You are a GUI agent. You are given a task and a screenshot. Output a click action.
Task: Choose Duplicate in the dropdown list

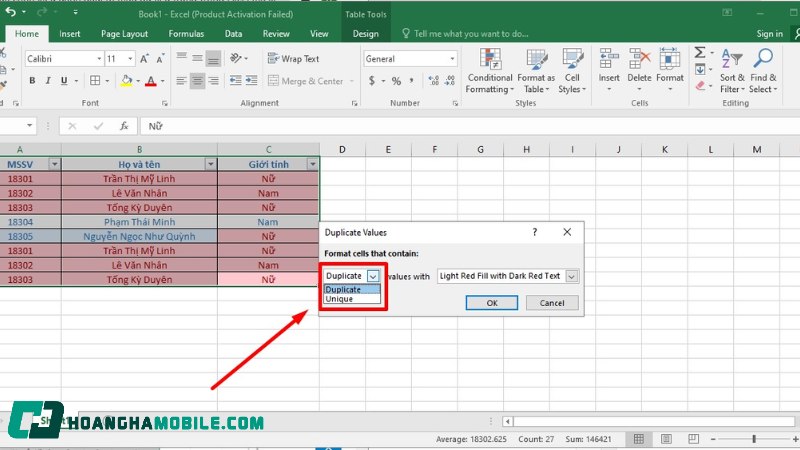352,289
